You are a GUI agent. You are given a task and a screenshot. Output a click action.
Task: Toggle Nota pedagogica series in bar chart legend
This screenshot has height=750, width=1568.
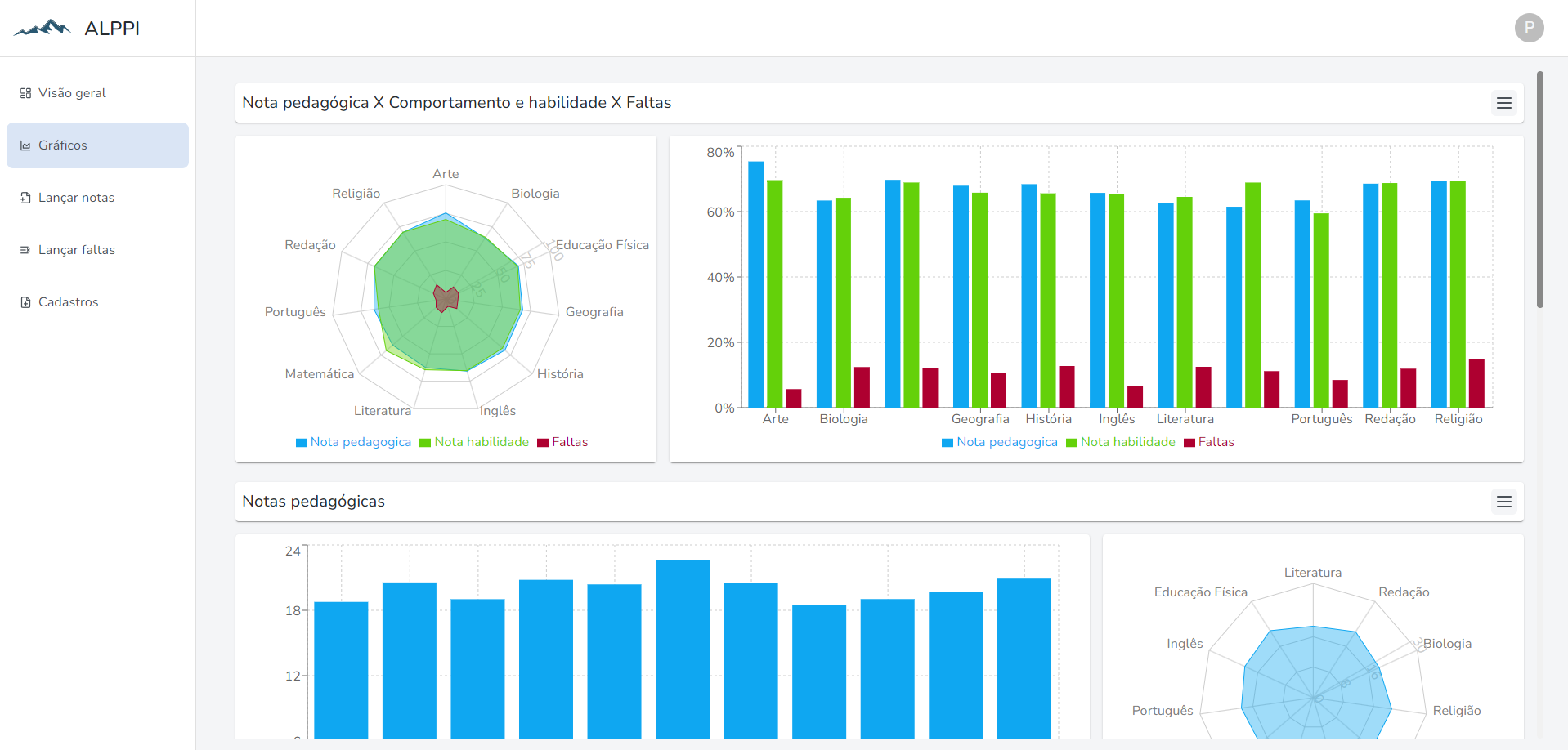point(999,442)
